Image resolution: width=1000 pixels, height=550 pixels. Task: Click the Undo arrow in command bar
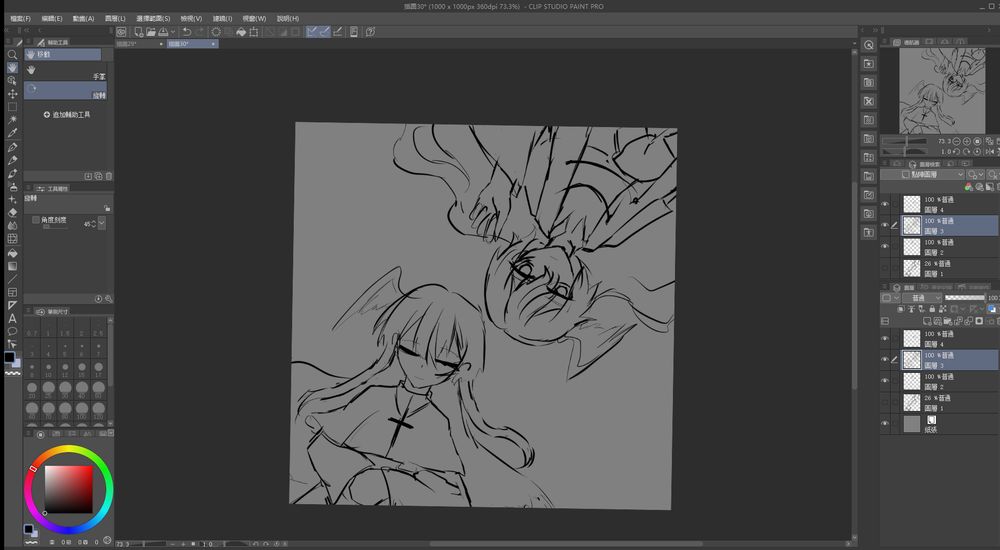pos(187,31)
